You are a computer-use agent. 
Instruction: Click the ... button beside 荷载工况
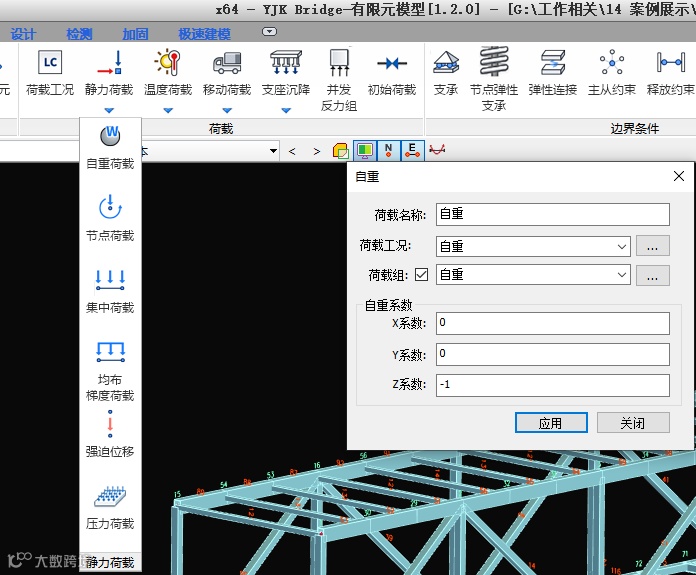(652, 246)
